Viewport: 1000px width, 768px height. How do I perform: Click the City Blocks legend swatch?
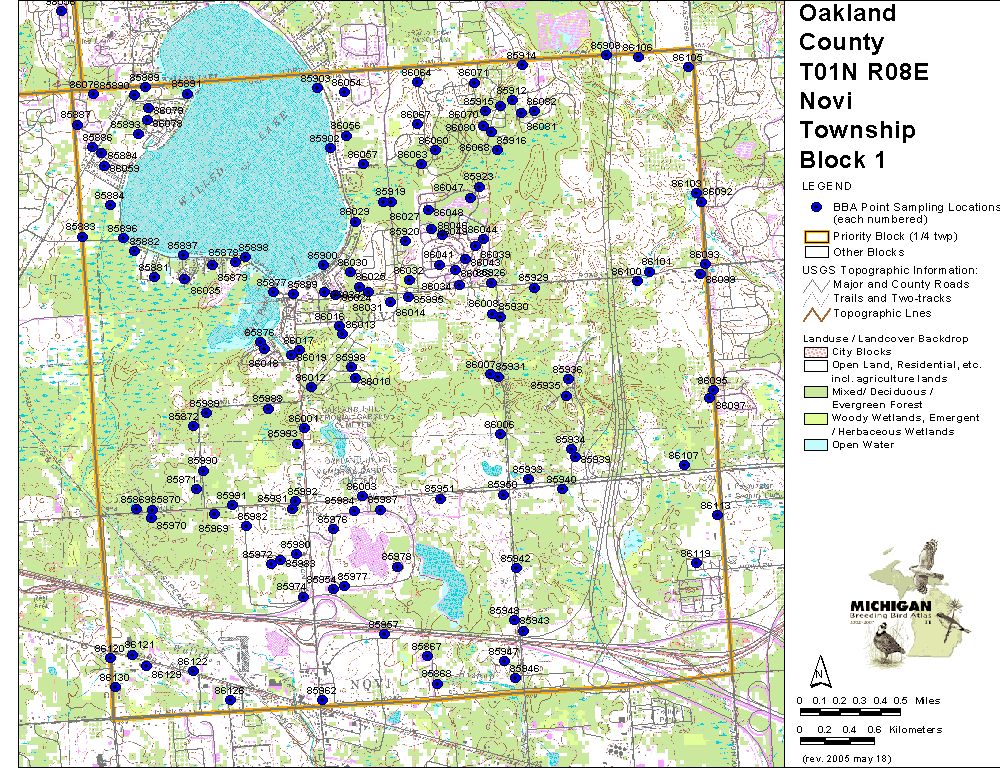(815, 351)
